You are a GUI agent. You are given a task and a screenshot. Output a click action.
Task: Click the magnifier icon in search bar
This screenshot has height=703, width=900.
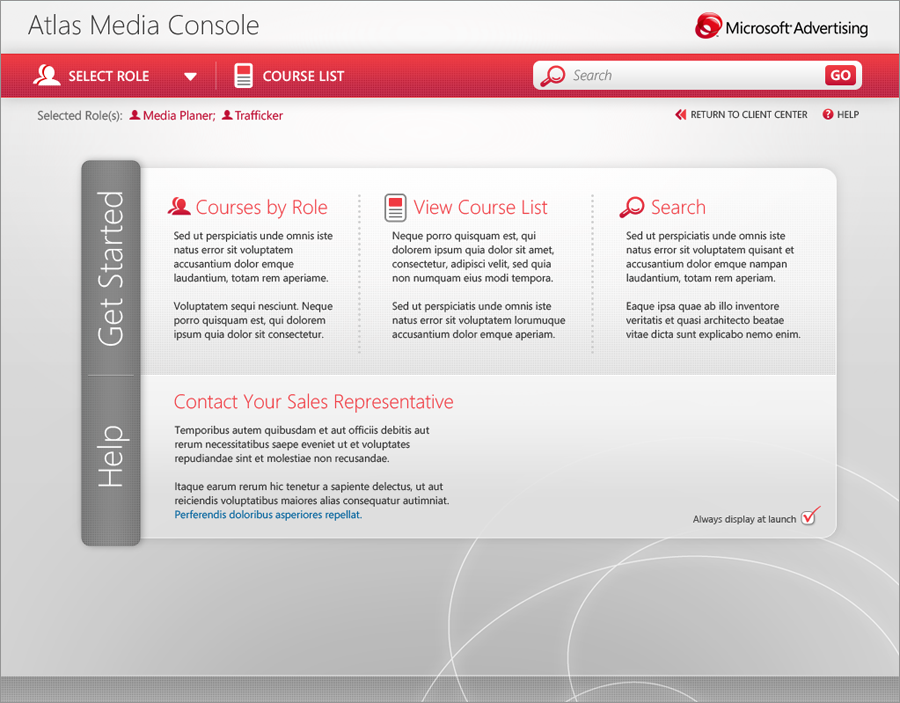point(553,75)
